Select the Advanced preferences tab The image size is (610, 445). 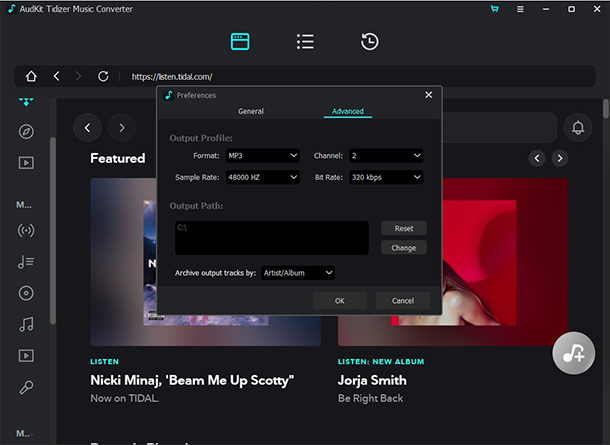[x=348, y=111]
